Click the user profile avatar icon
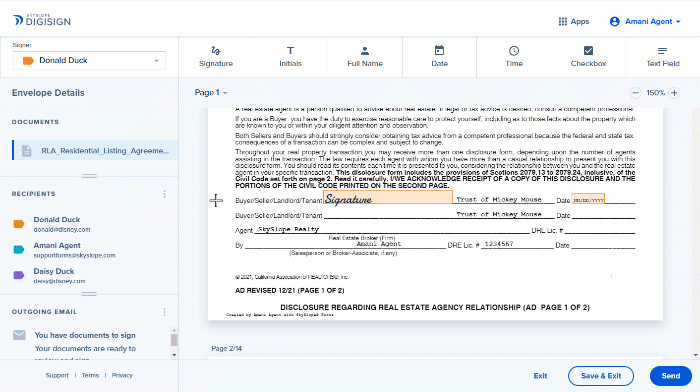This screenshot has height=392, width=700. 615,21
